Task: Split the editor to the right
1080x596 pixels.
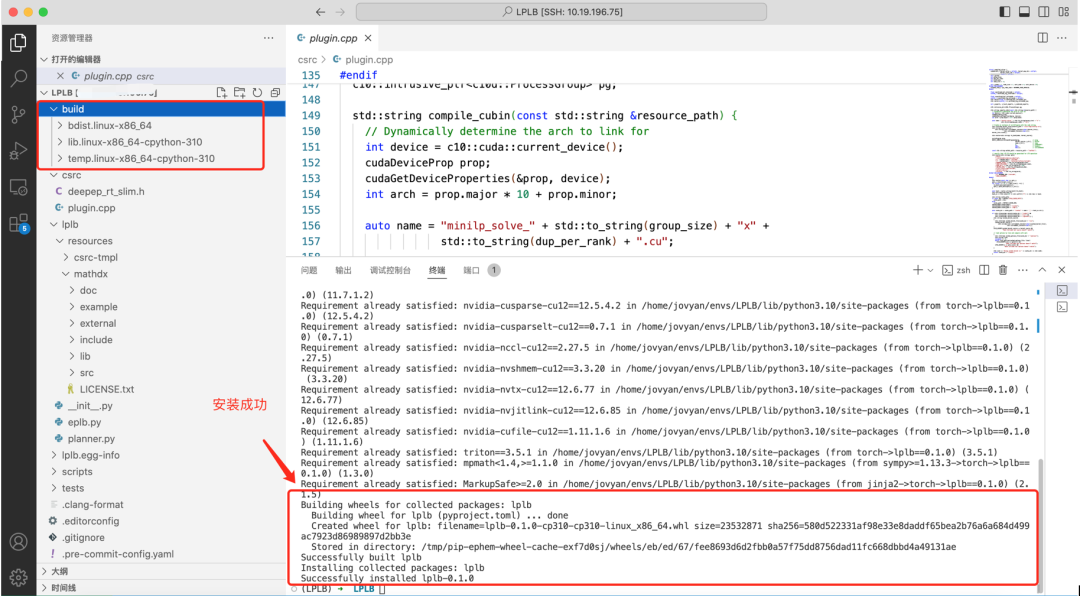Action: point(1043,38)
